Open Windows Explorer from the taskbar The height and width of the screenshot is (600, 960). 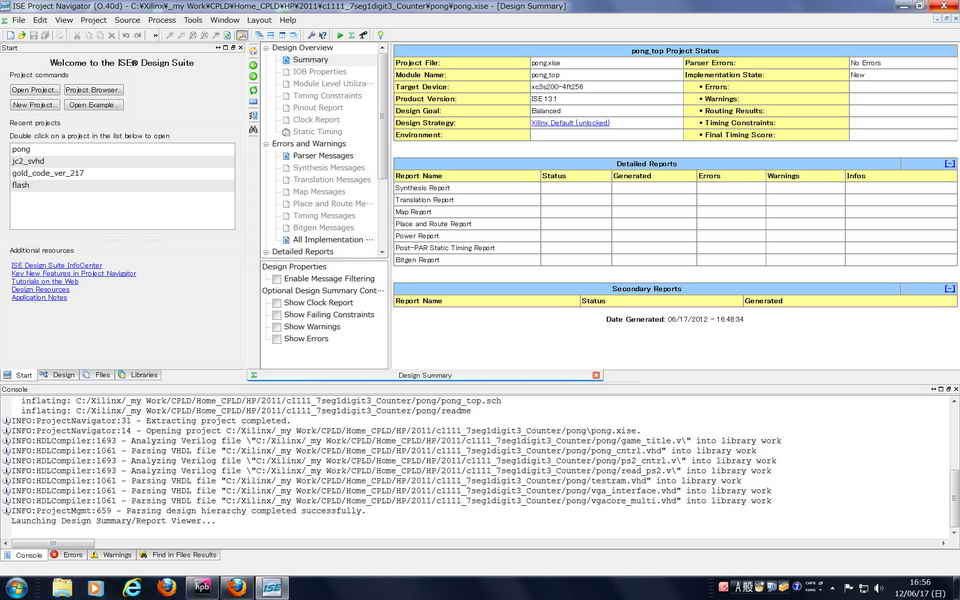click(62, 588)
